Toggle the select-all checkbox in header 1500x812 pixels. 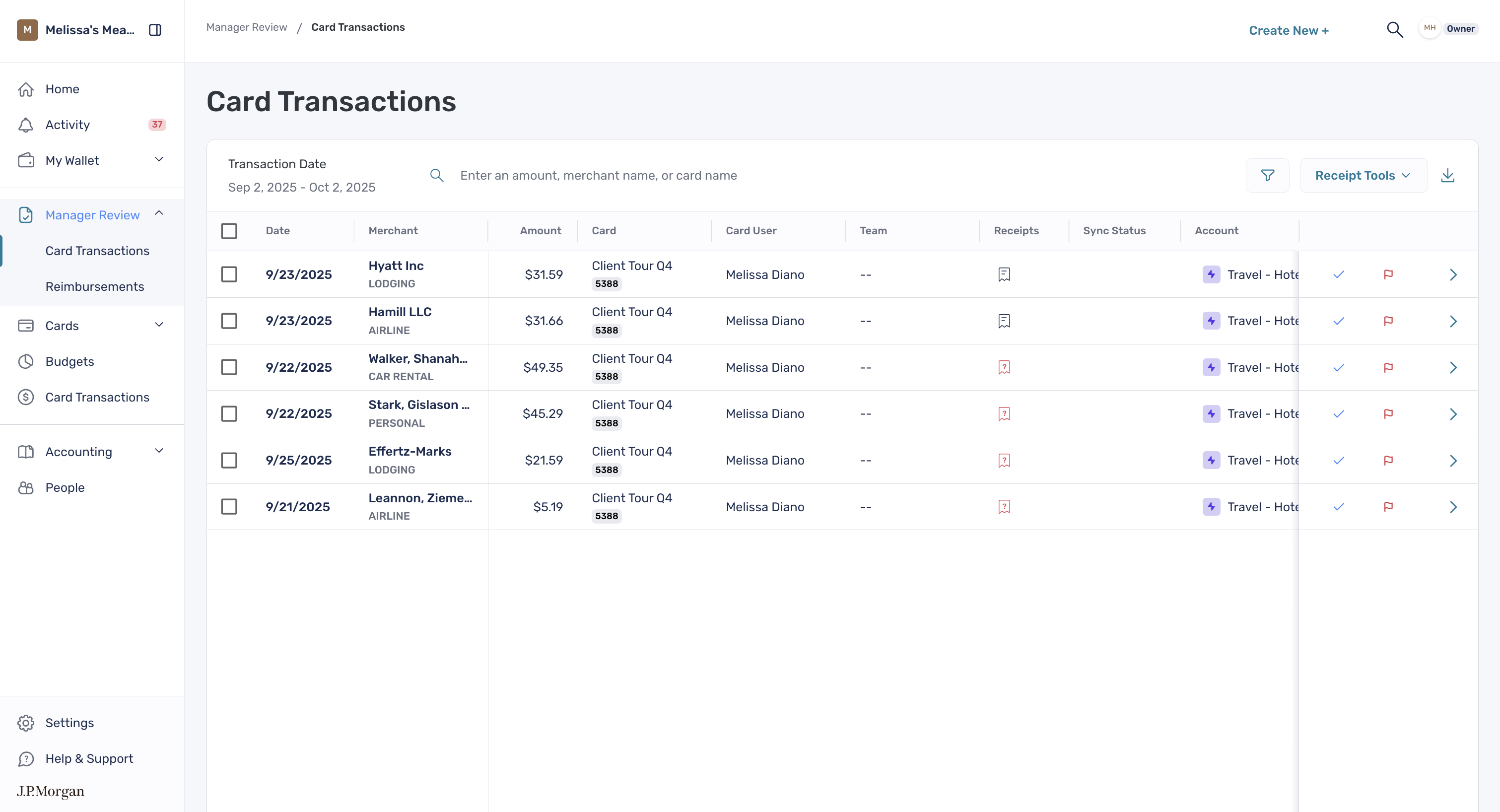click(229, 231)
